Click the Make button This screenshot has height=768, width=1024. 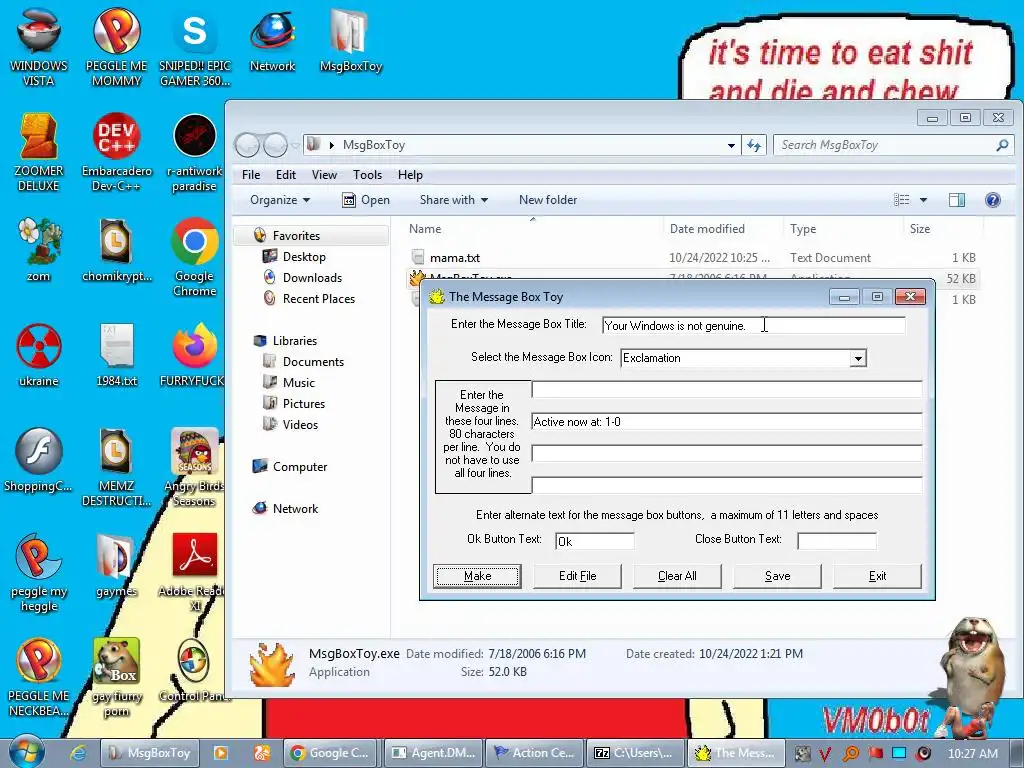click(x=477, y=576)
